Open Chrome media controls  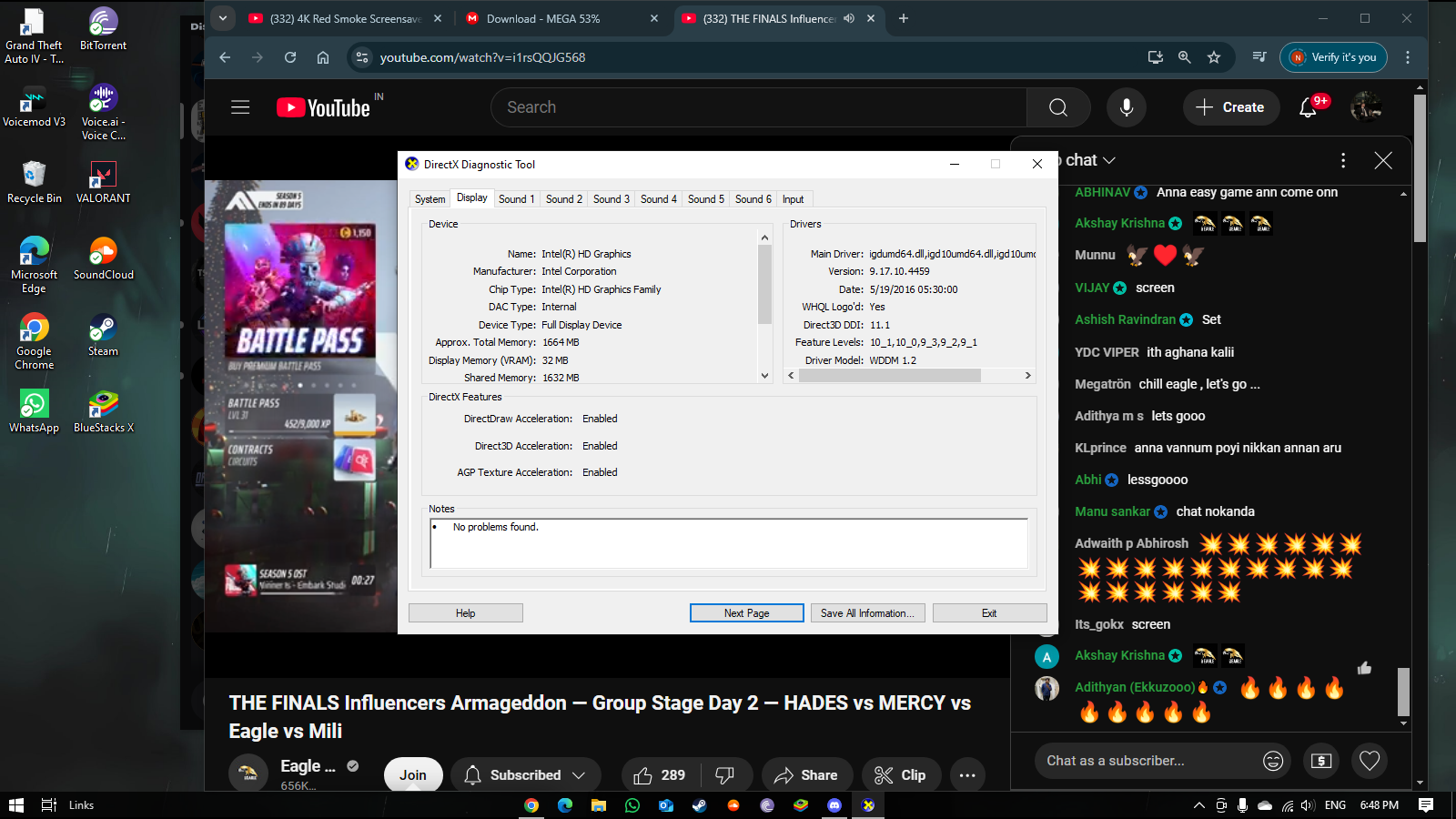pos(1259,57)
